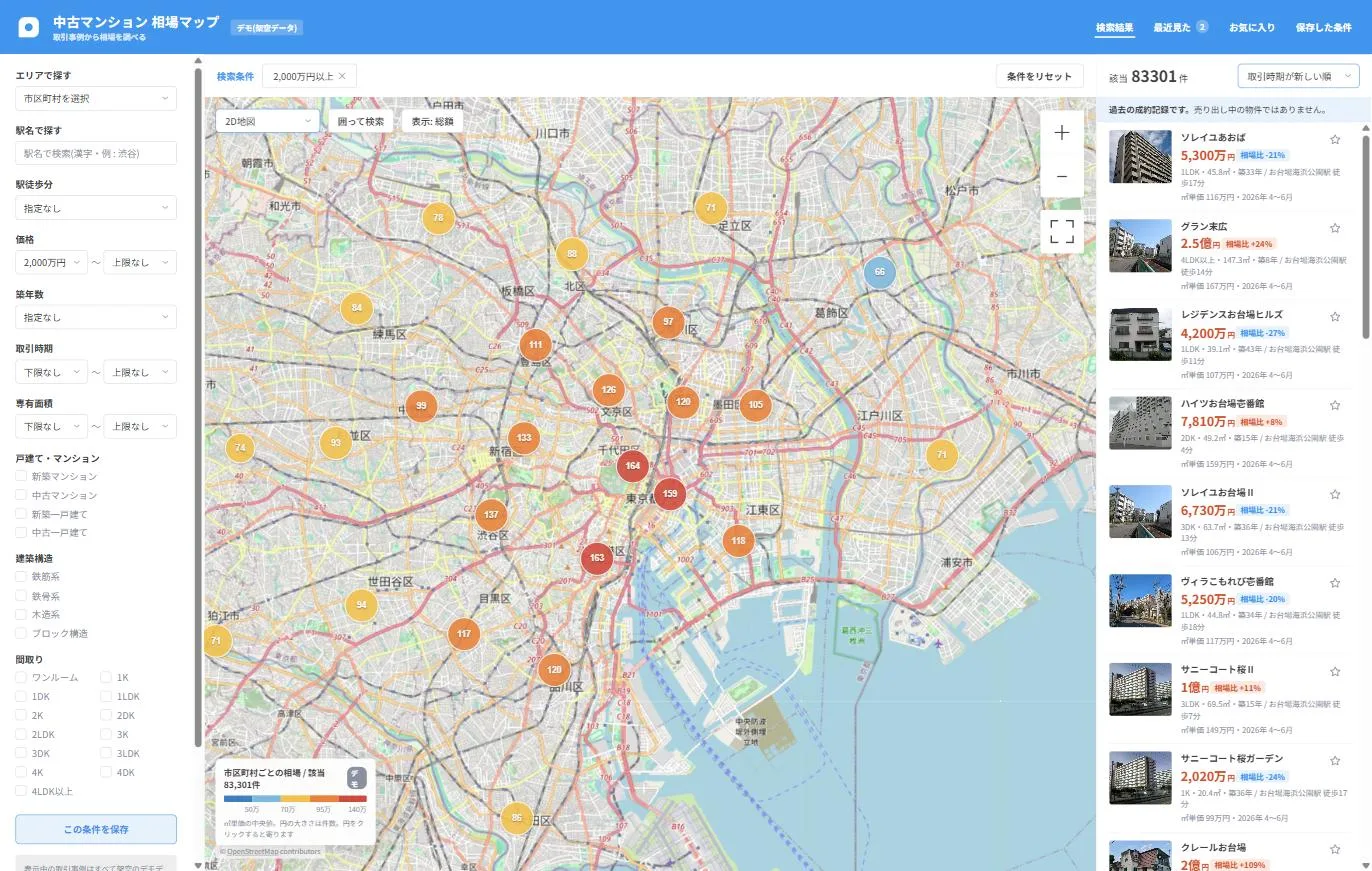Enable the 1LDK layout checkbox
Image resolution: width=1372 pixels, height=871 pixels.
106,697
